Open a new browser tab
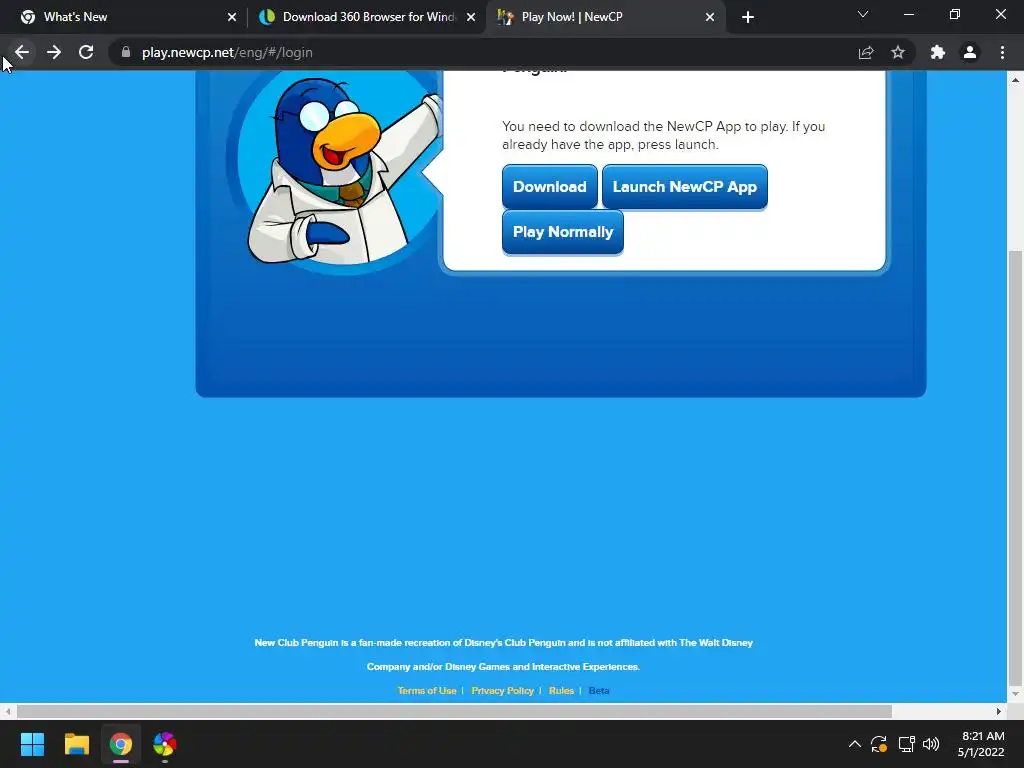Screen dimensions: 1024x768 pos(748,17)
